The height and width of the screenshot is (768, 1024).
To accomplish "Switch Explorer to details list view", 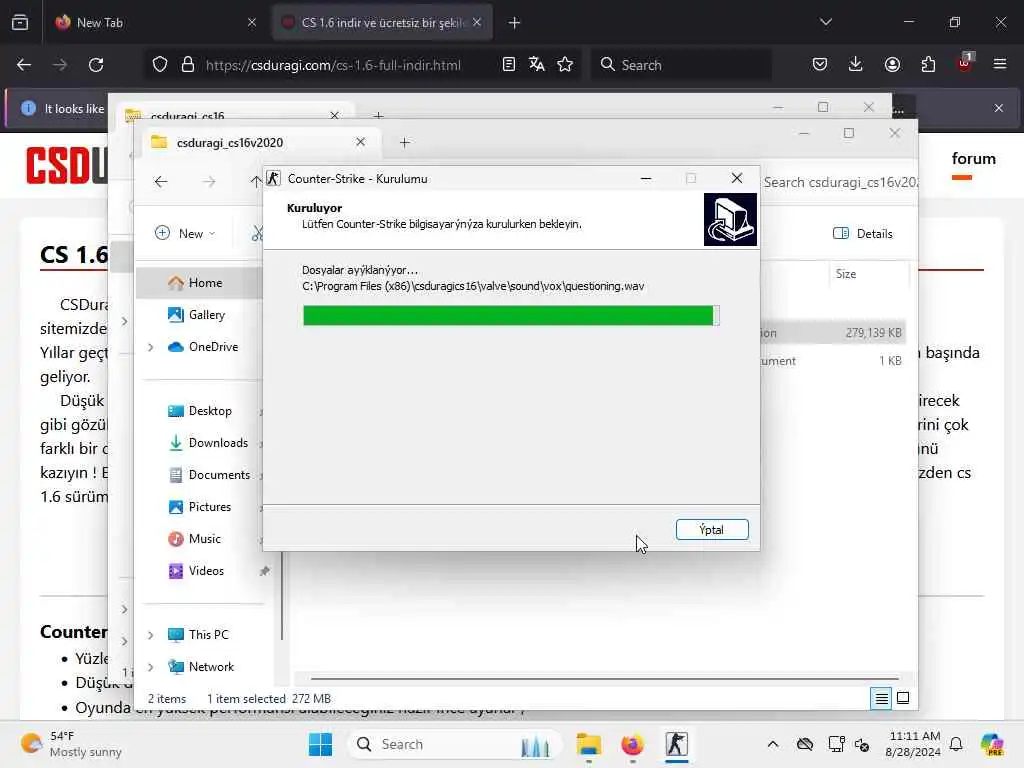I will click(881, 699).
